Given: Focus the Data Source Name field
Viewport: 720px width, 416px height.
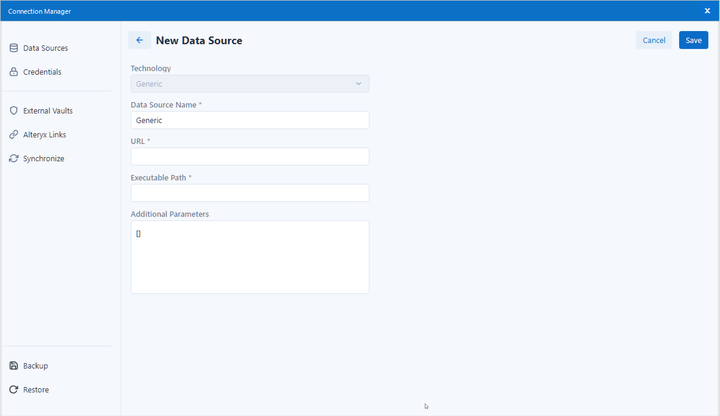Looking at the screenshot, I should [x=249, y=120].
